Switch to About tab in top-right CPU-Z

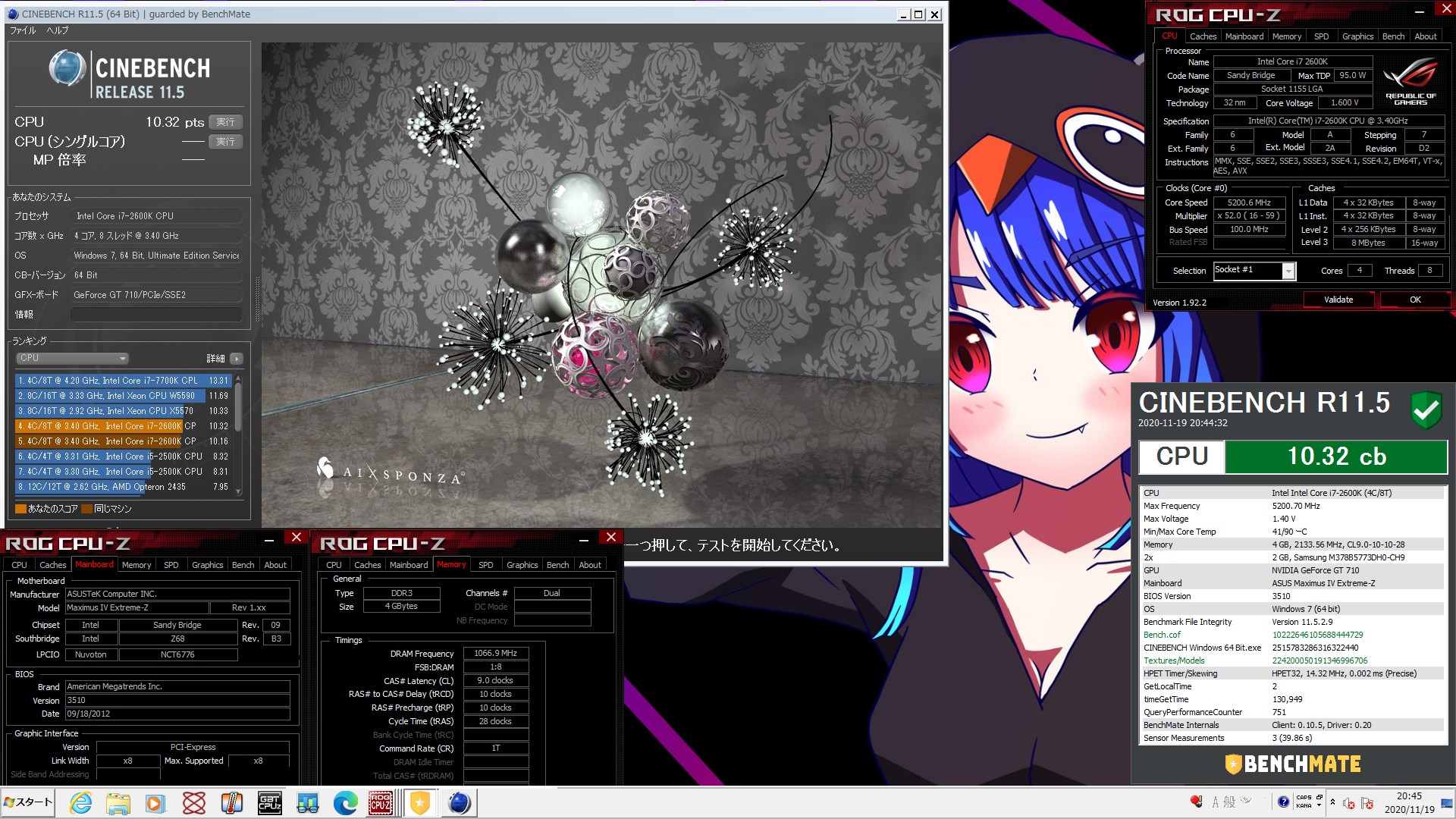pyautogui.click(x=1426, y=36)
